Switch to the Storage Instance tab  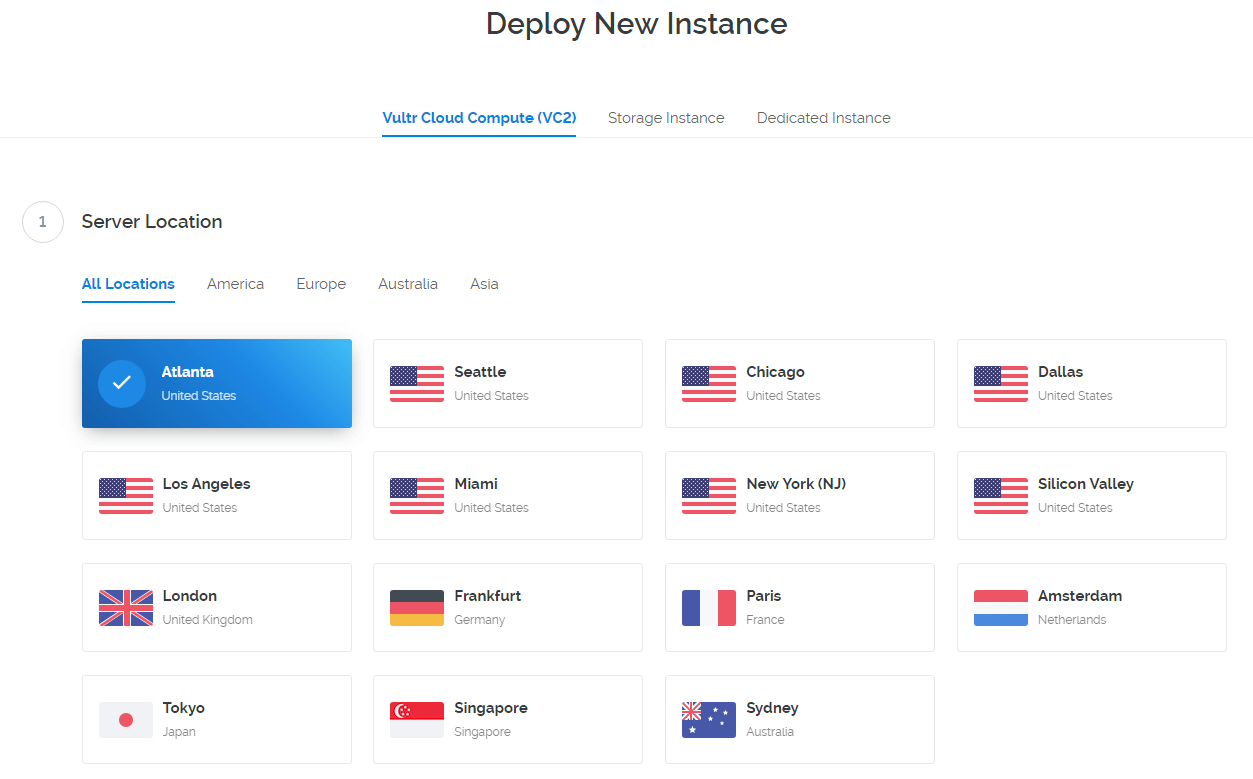(666, 118)
